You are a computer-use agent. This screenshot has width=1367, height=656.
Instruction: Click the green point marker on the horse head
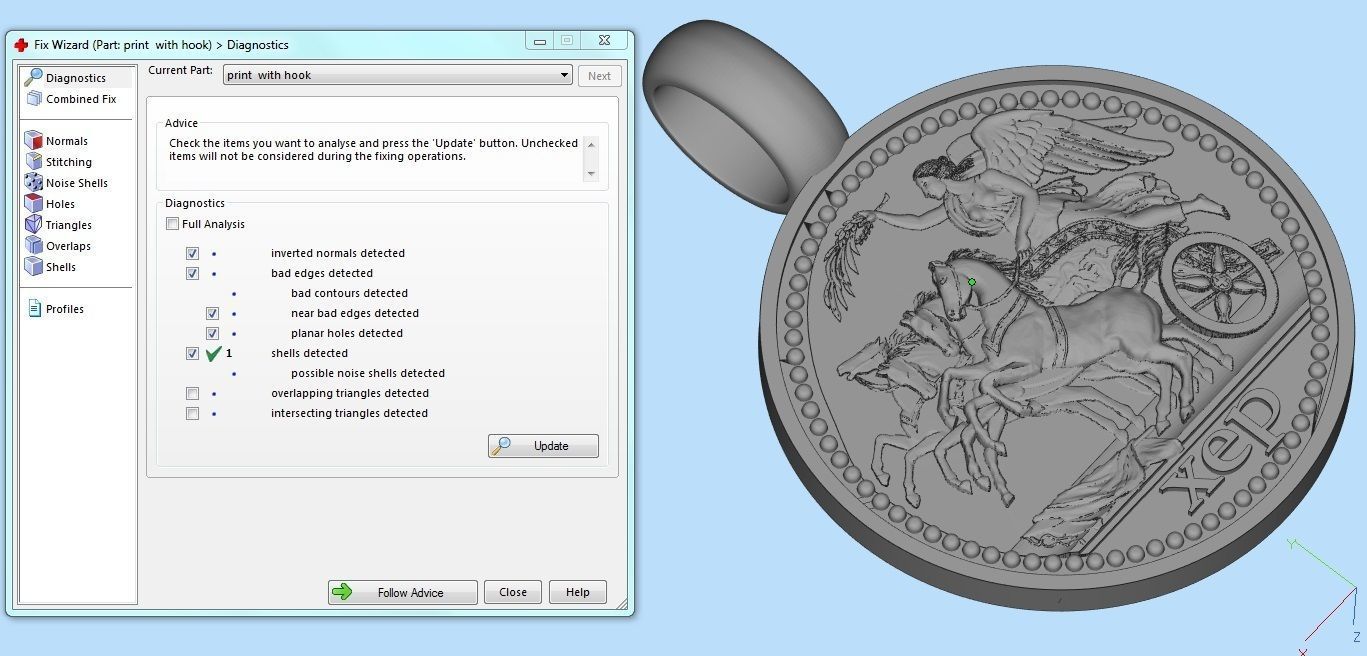tap(971, 282)
